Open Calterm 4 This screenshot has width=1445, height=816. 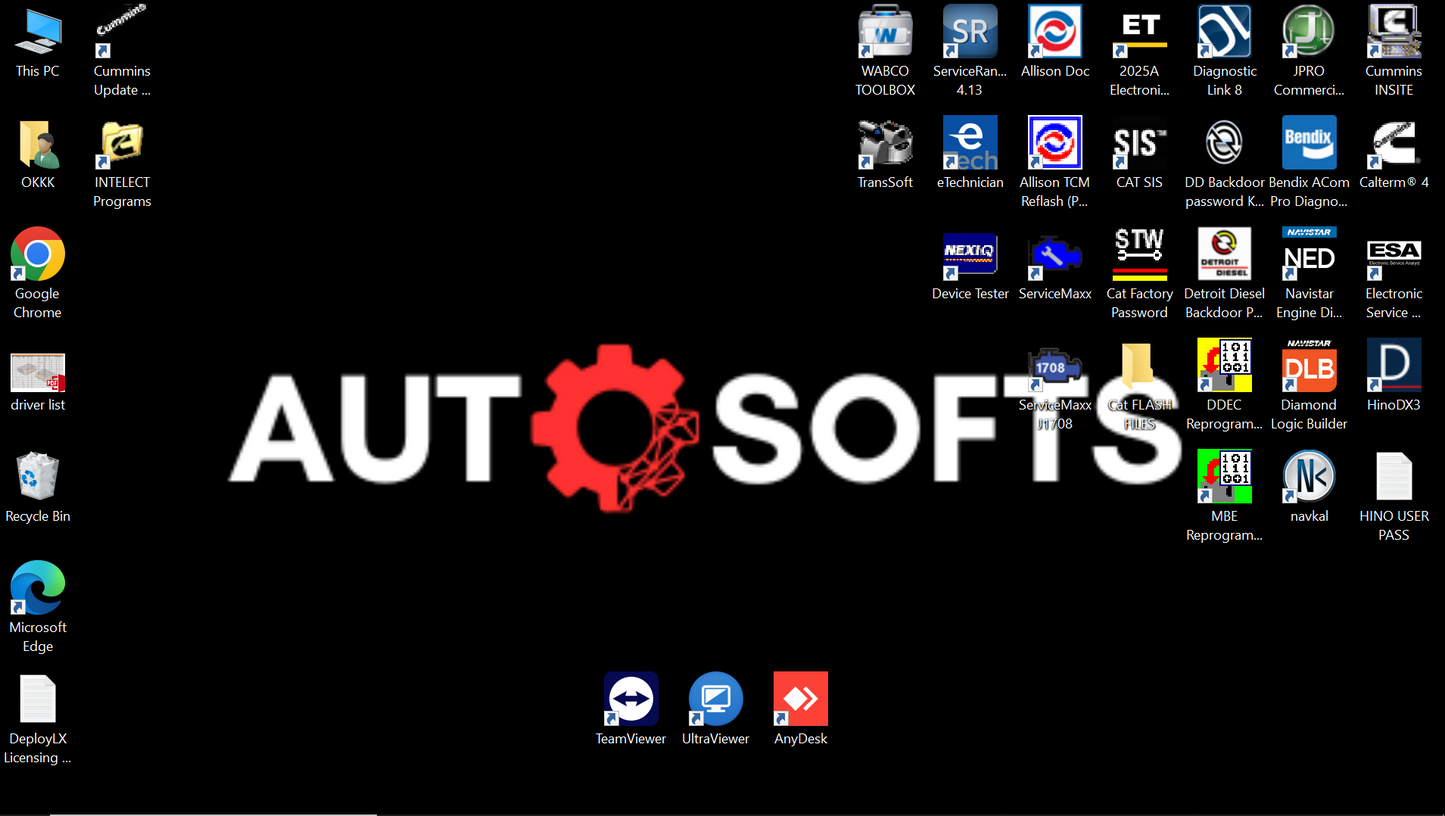[x=1393, y=150]
